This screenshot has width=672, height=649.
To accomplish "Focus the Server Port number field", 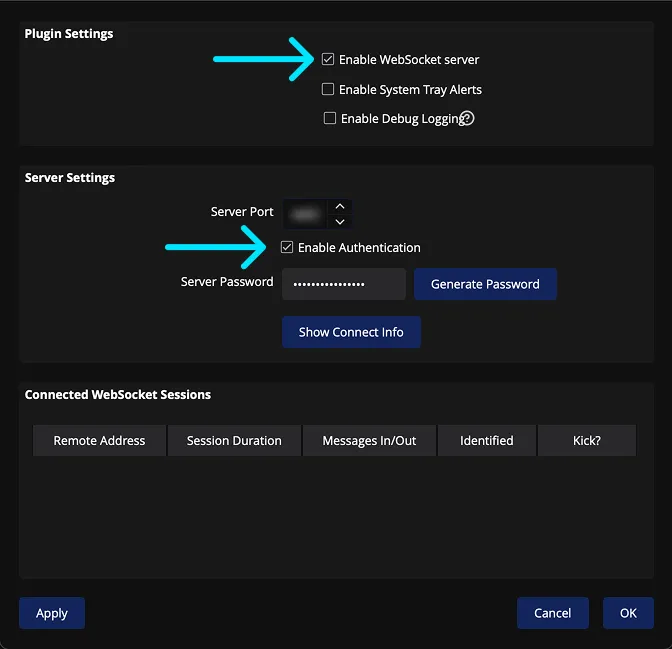I will [306, 214].
